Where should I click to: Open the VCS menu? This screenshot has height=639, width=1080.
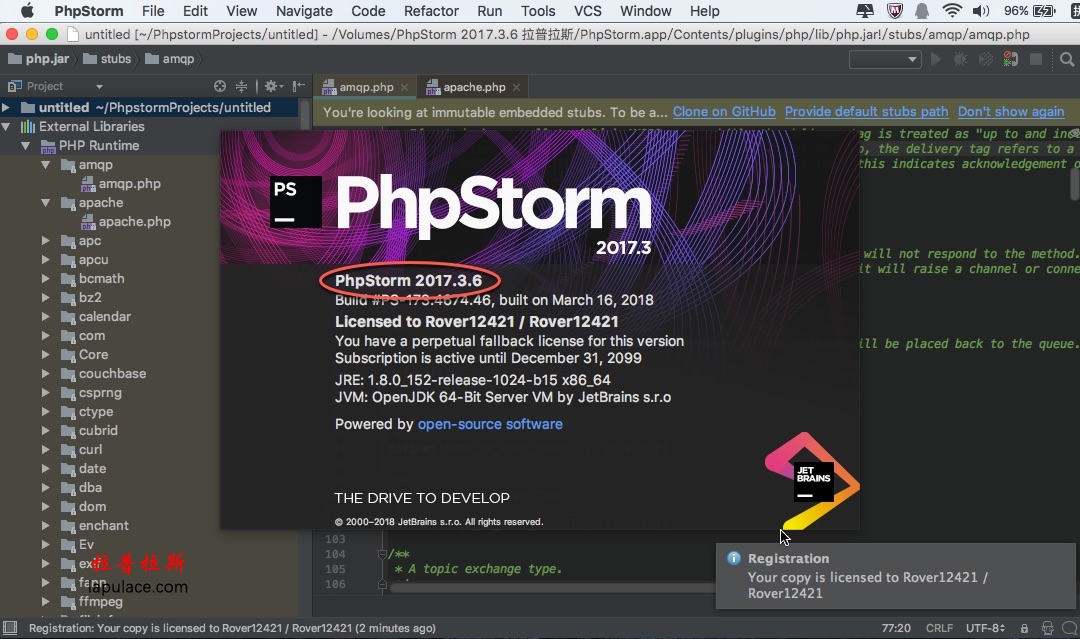588,11
